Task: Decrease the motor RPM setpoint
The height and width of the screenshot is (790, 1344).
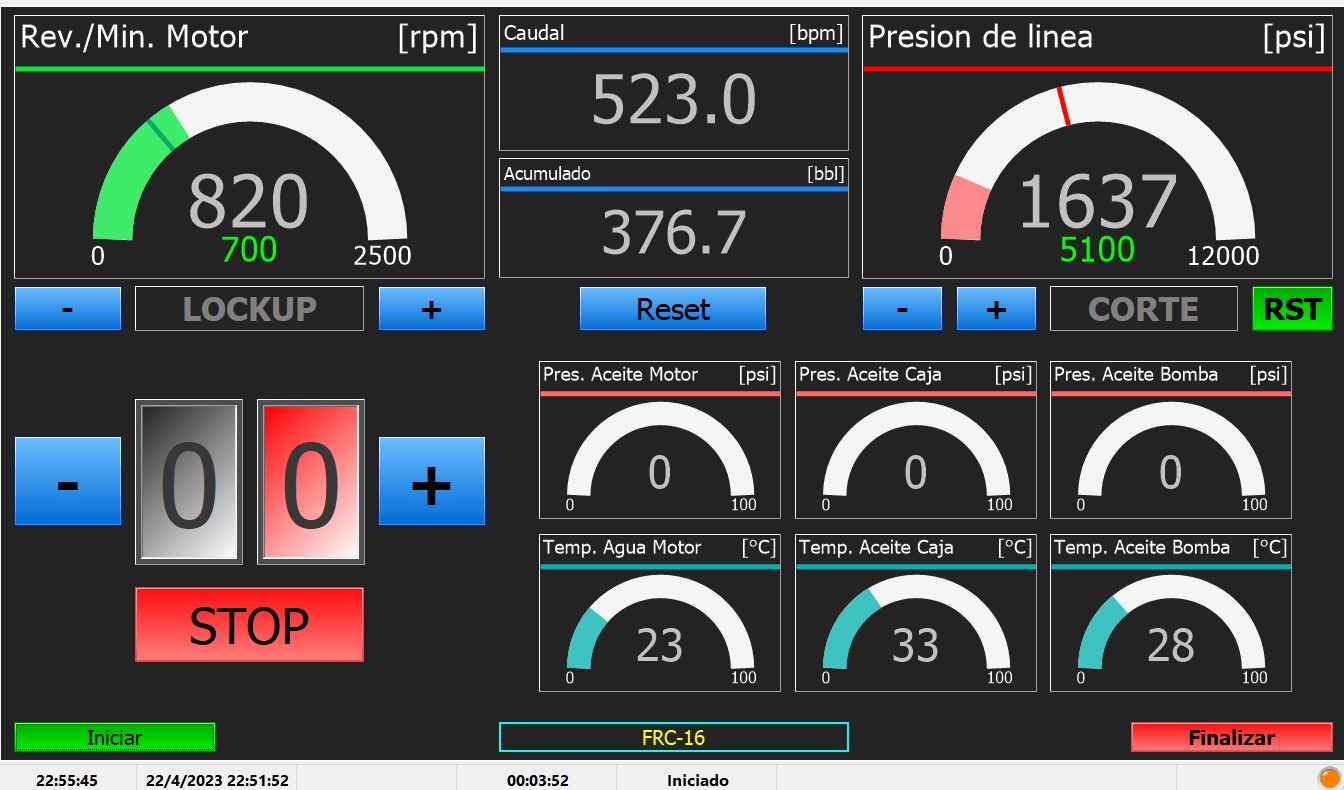Action: (x=68, y=309)
